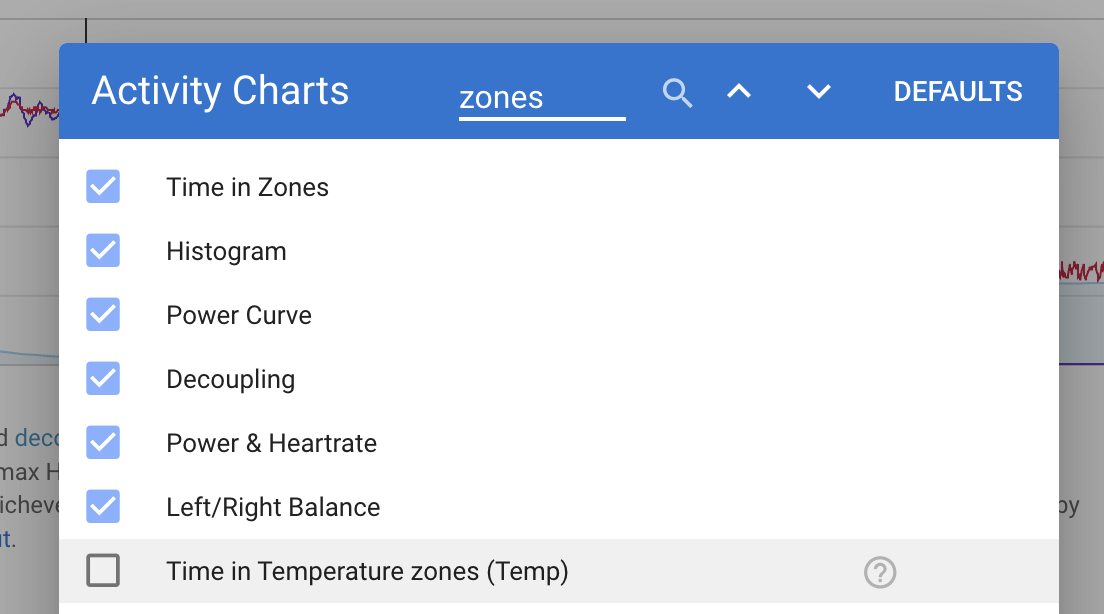
Task: Open help for Time in Temperature zones
Action: click(879, 572)
